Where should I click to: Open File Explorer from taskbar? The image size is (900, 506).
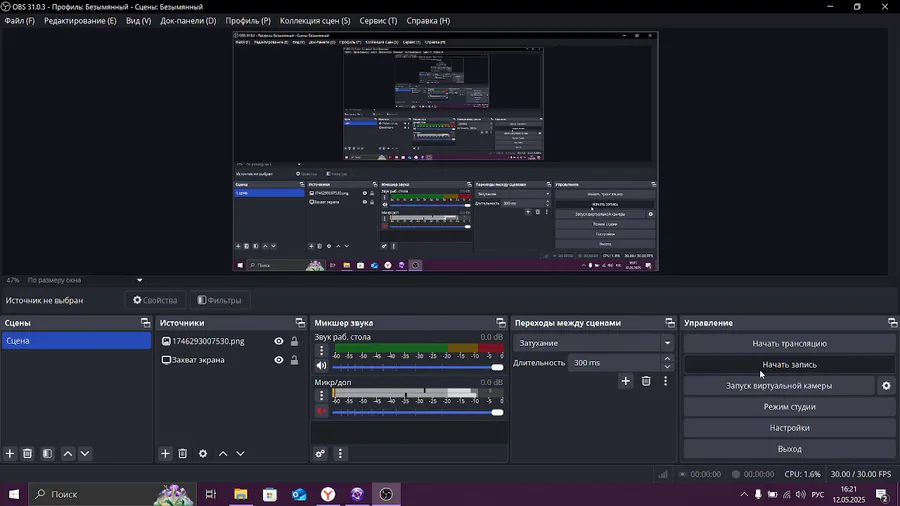(x=240, y=494)
